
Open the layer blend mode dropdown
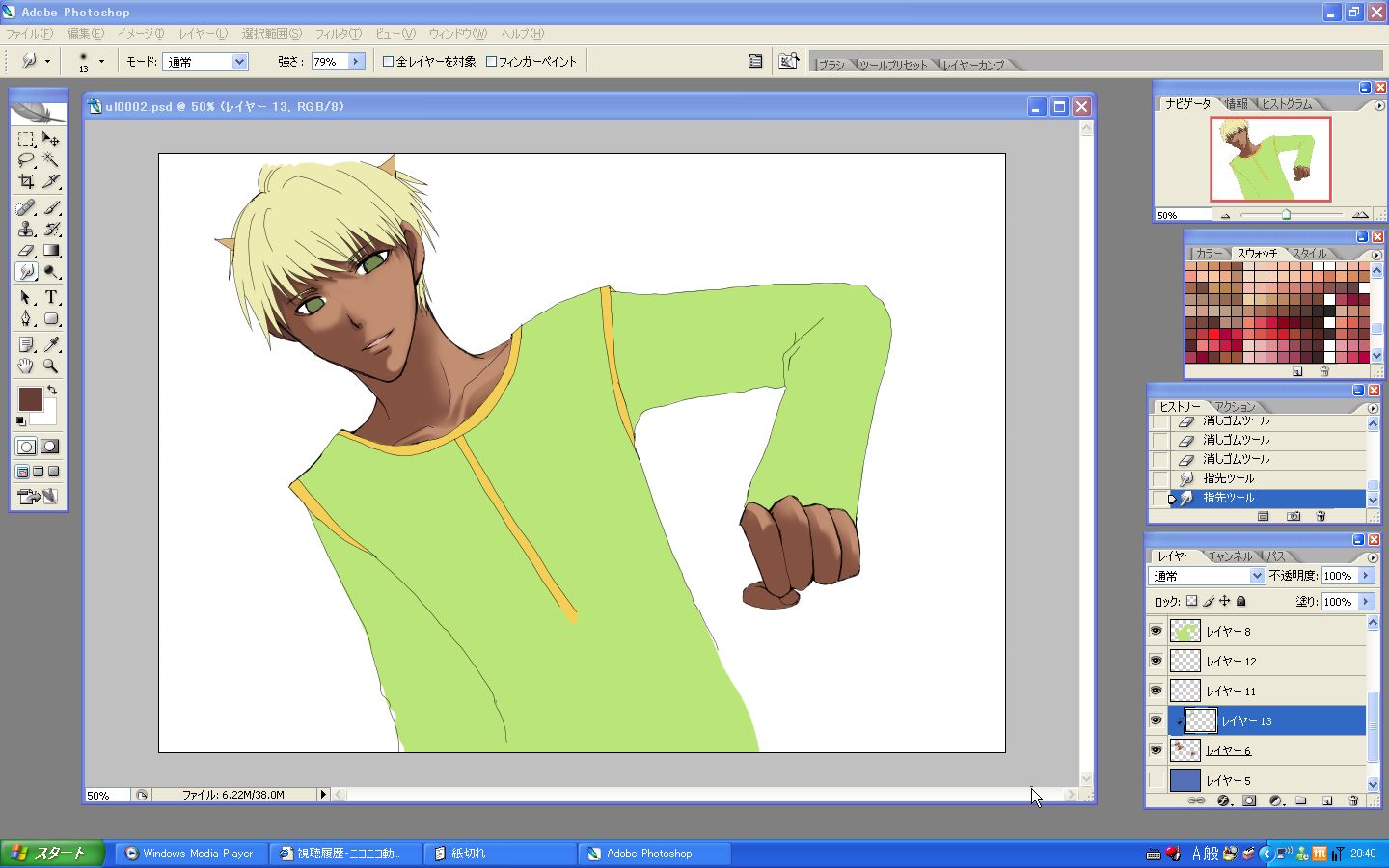pos(1256,576)
